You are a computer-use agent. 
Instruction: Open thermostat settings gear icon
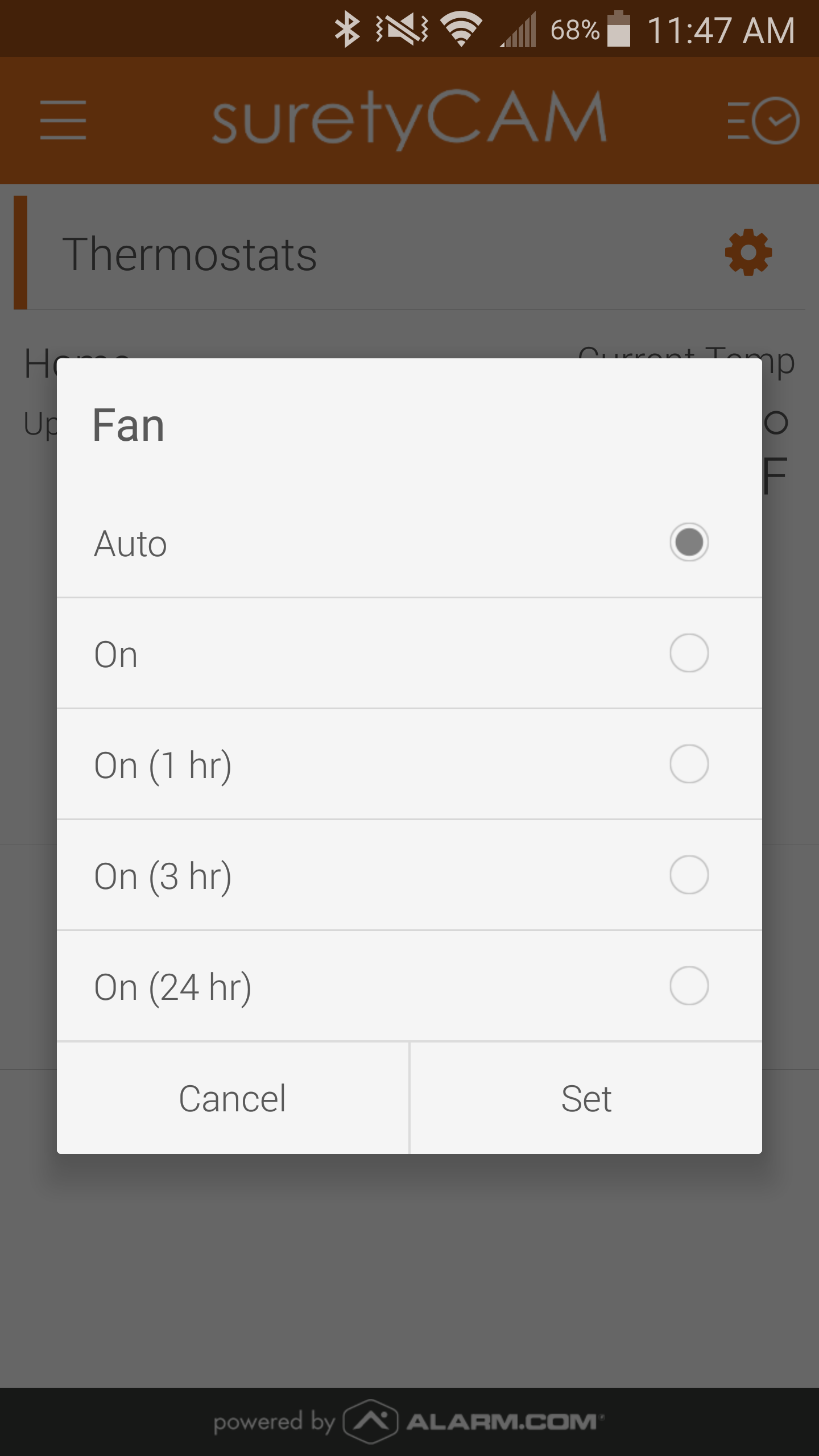[x=748, y=253]
